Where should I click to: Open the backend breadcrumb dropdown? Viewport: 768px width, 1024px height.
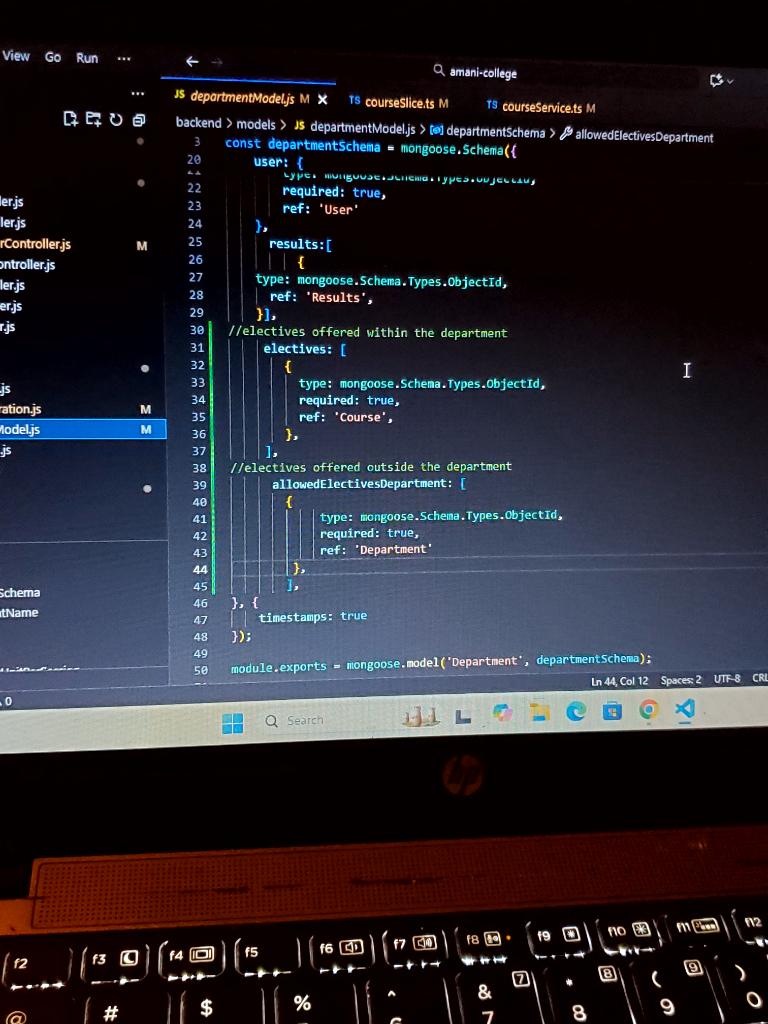point(199,123)
